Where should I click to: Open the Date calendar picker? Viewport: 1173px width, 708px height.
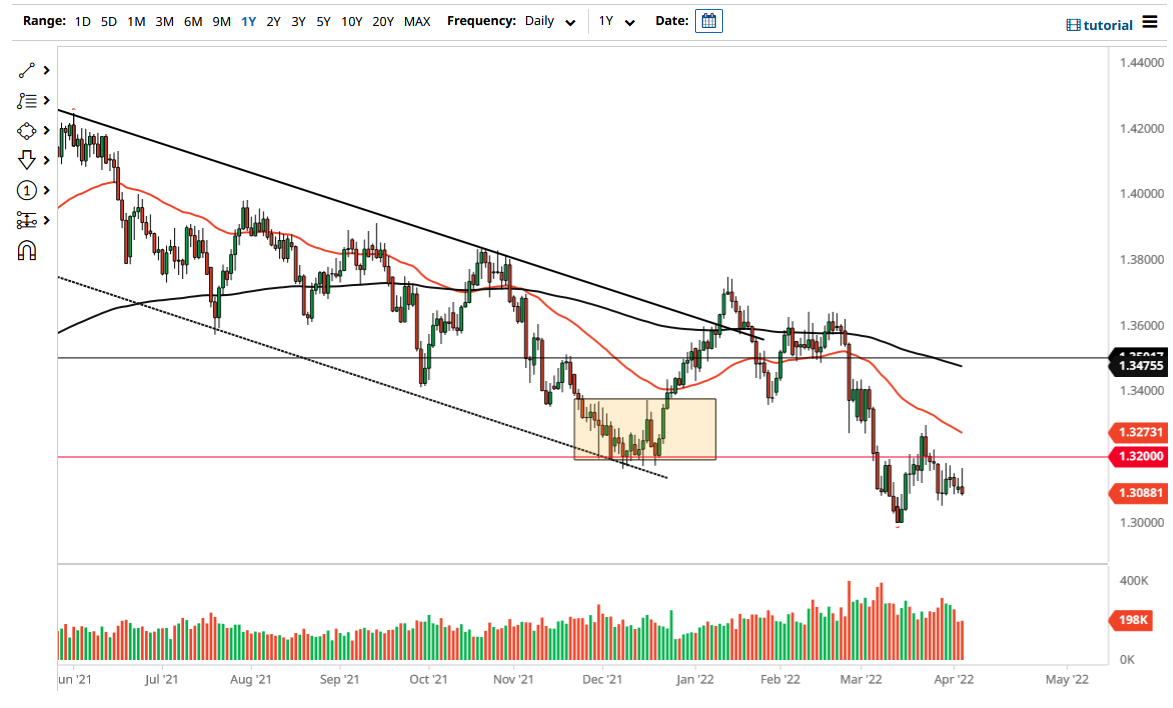[x=708, y=20]
